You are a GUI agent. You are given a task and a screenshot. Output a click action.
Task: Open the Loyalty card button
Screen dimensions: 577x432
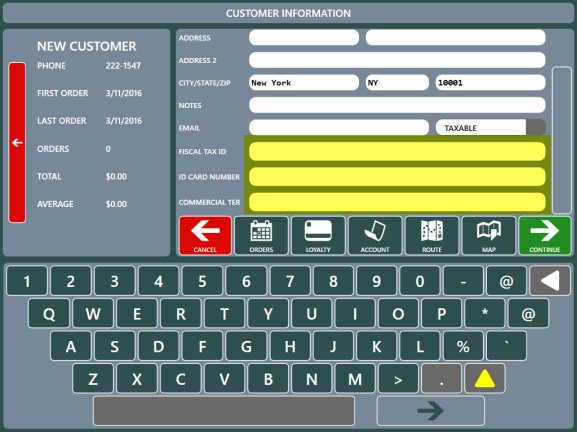tap(318, 236)
